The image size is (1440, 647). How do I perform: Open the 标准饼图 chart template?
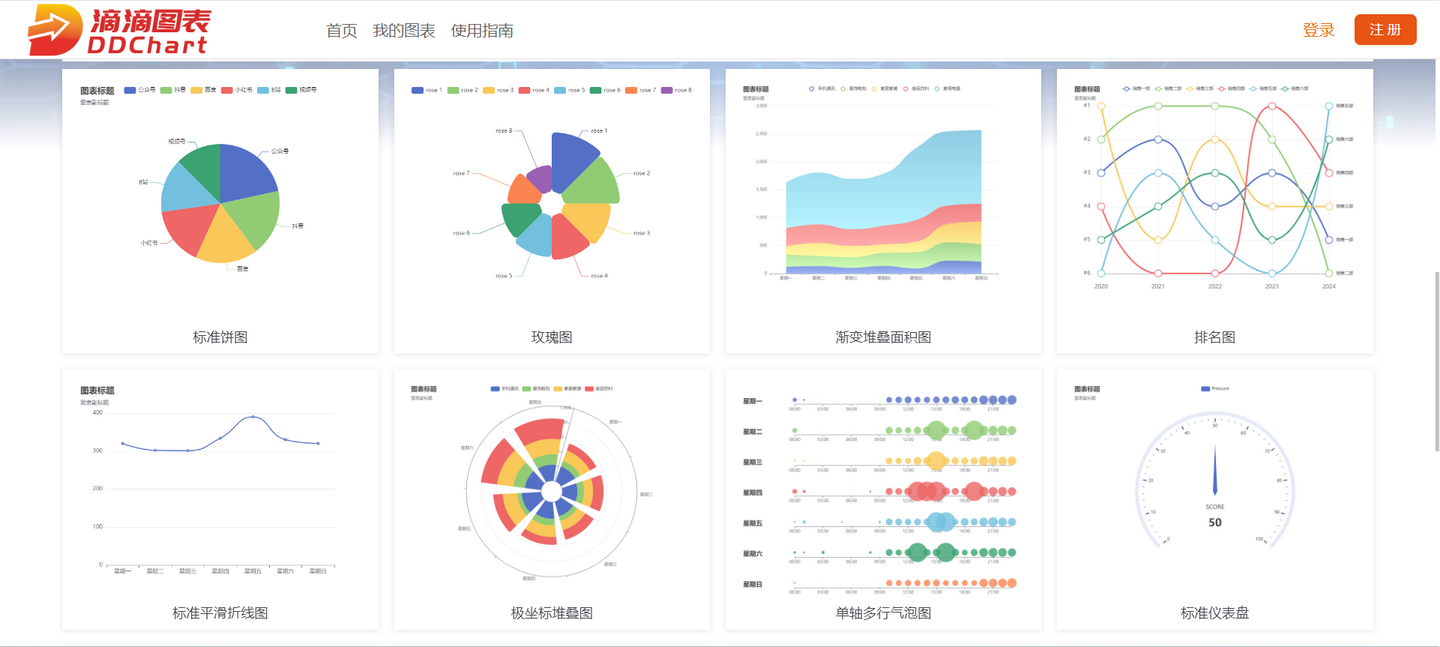[x=219, y=339]
